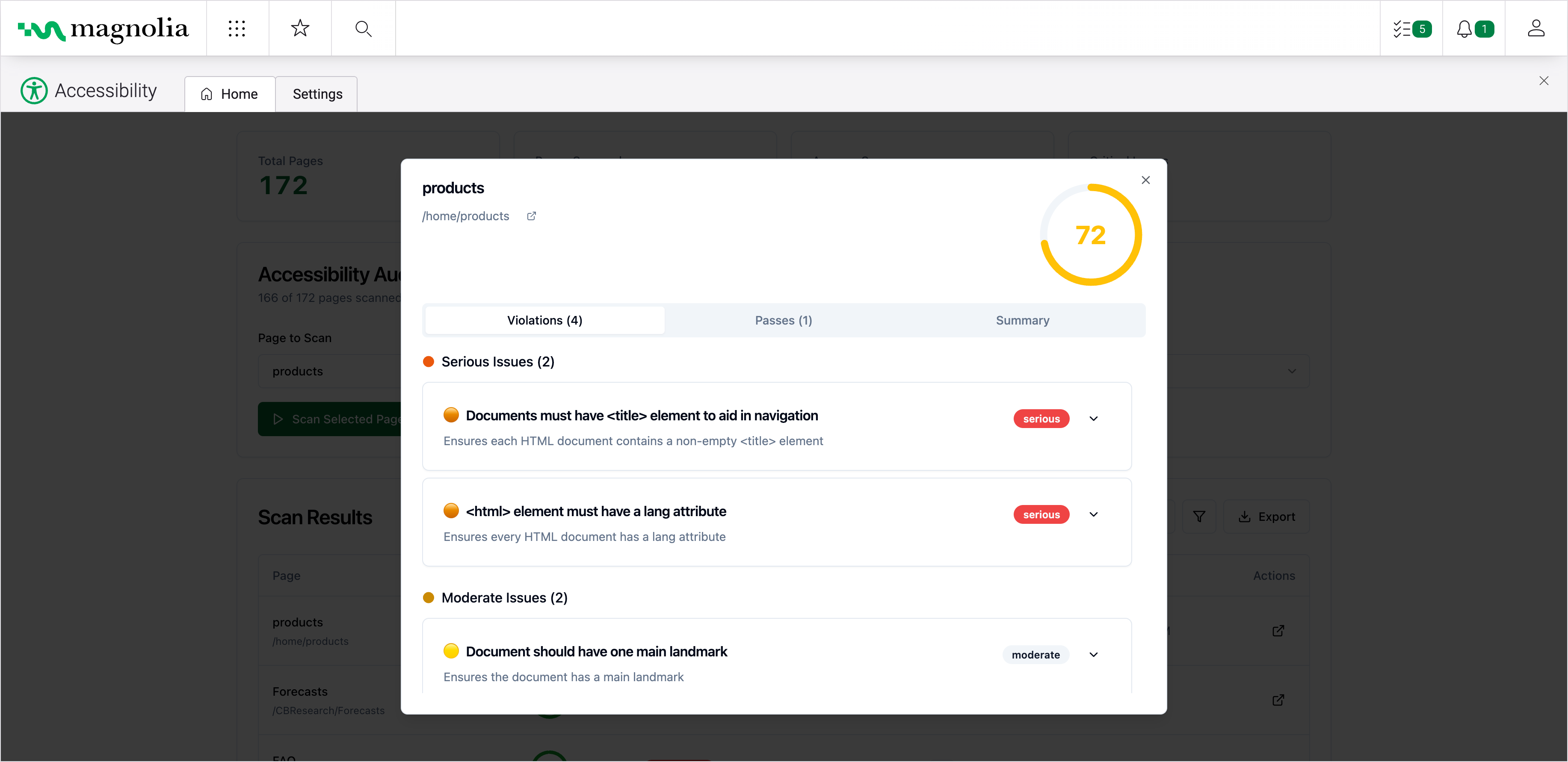The height and width of the screenshot is (762, 1568).
Task: Switch to the Summary tab
Action: [x=1022, y=320]
